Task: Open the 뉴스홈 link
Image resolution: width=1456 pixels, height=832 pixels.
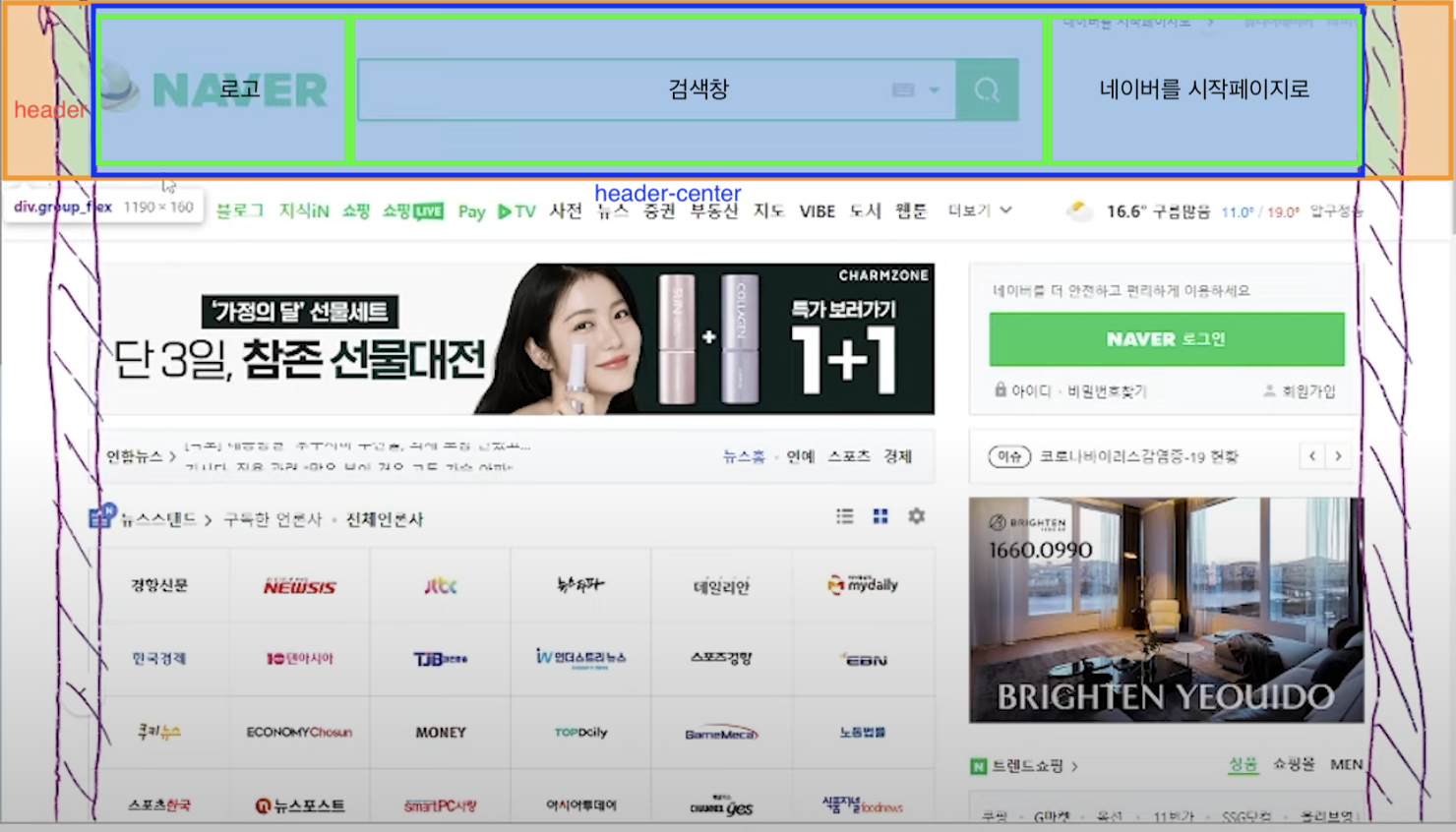Action: pos(744,456)
